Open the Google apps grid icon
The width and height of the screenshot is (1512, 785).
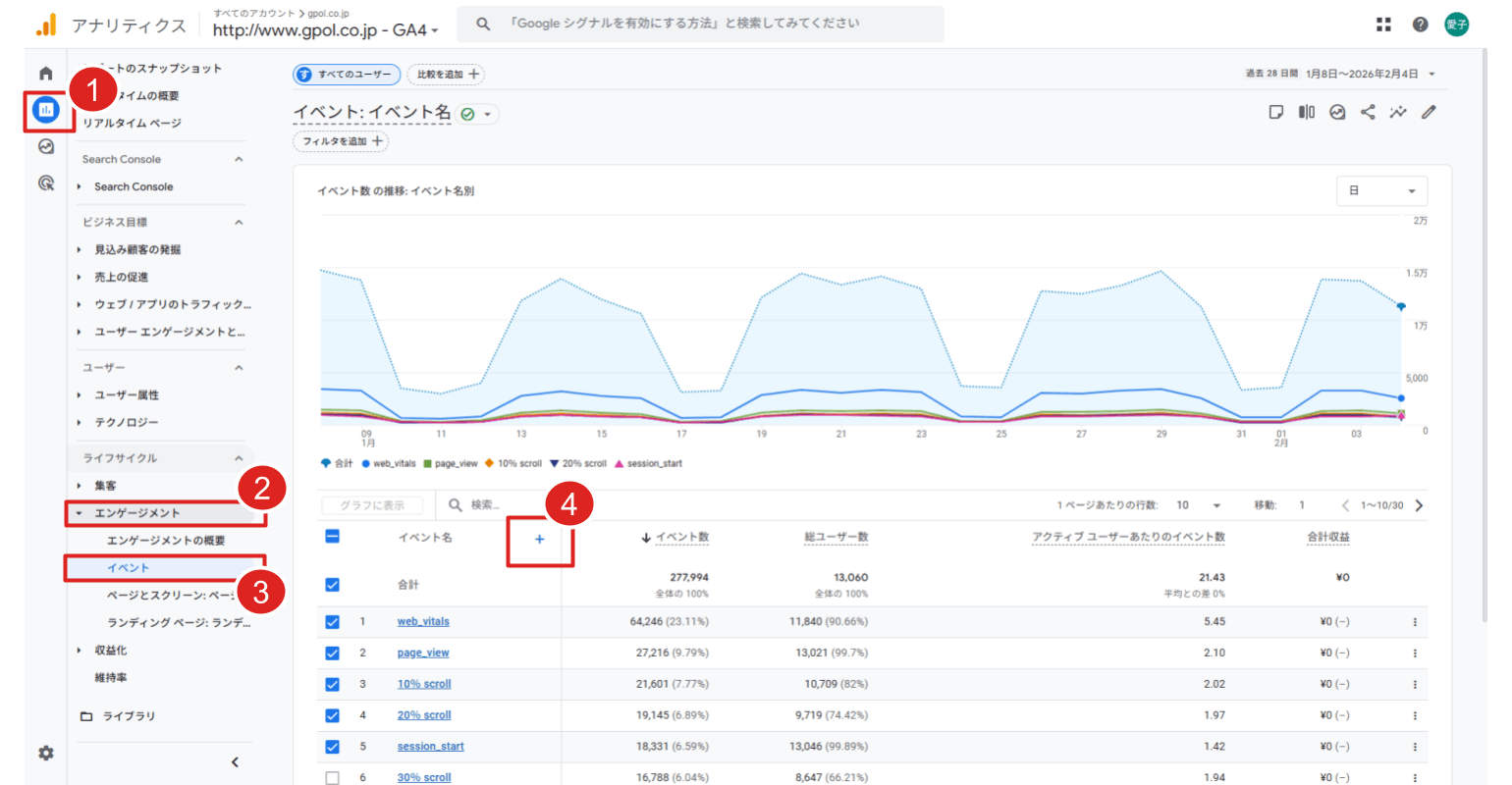click(x=1383, y=25)
